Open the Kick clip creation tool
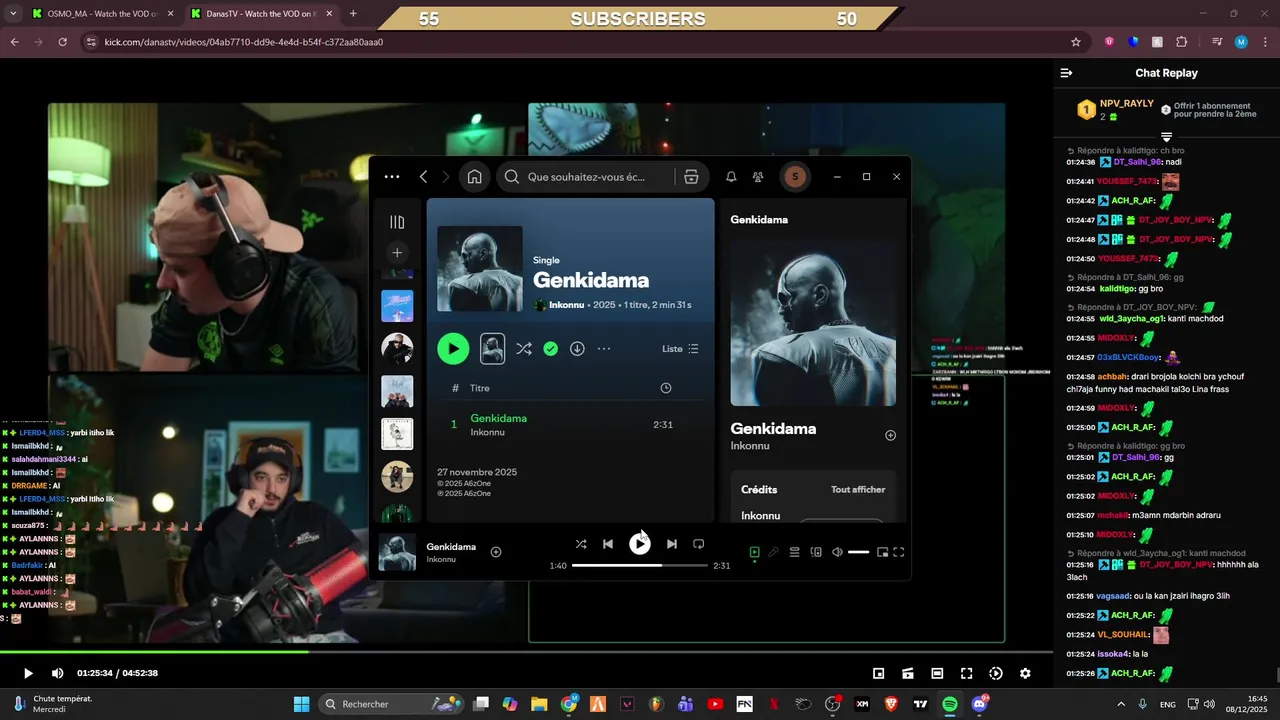The image size is (1280, 720). [908, 673]
